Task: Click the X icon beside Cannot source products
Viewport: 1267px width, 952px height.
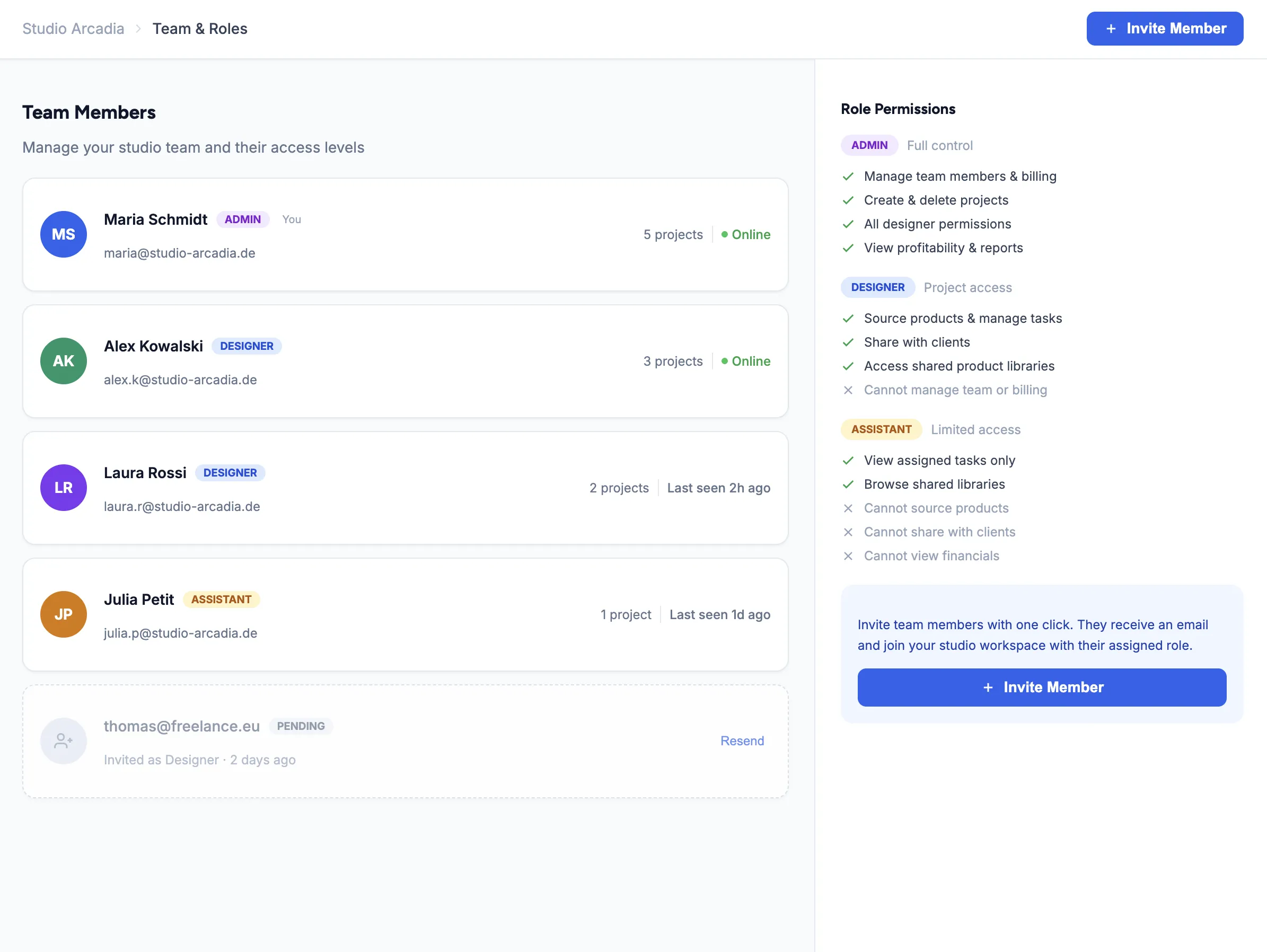Action: [848, 508]
